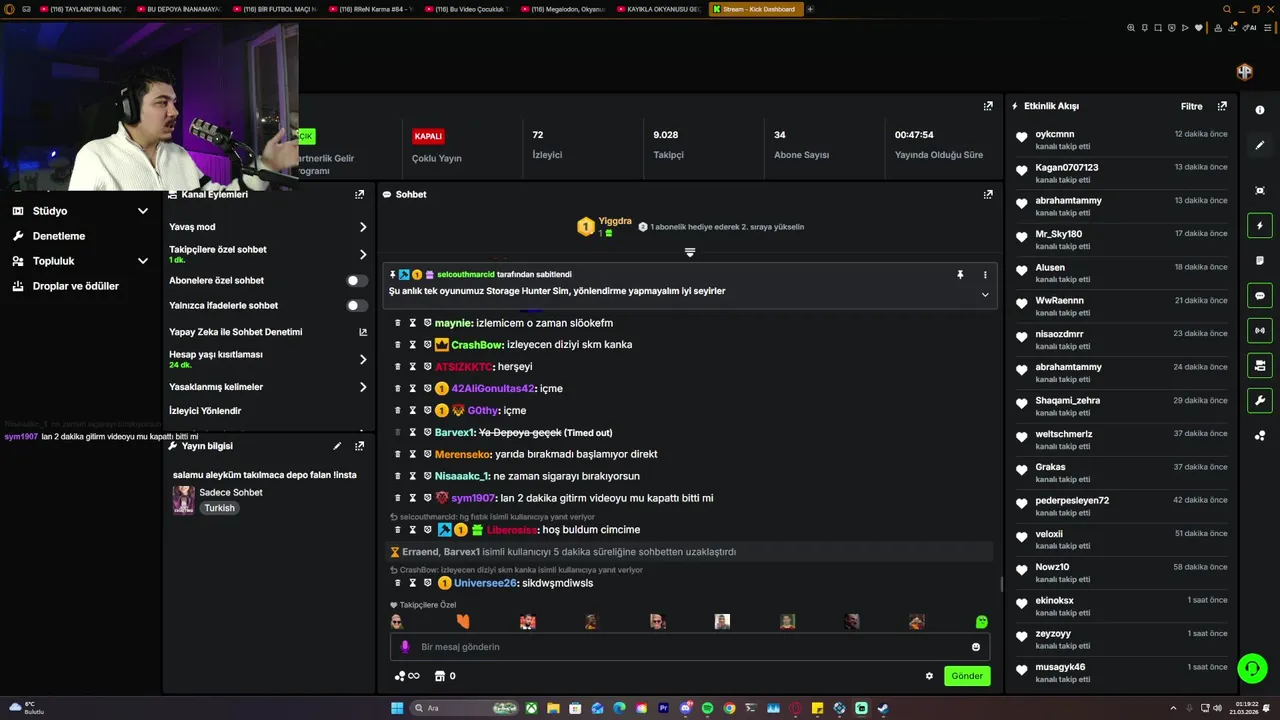Screen dimensions: 1280x720
Task: Open external link for Yapay Zeka Sohbet Denetimi
Action: (363, 332)
